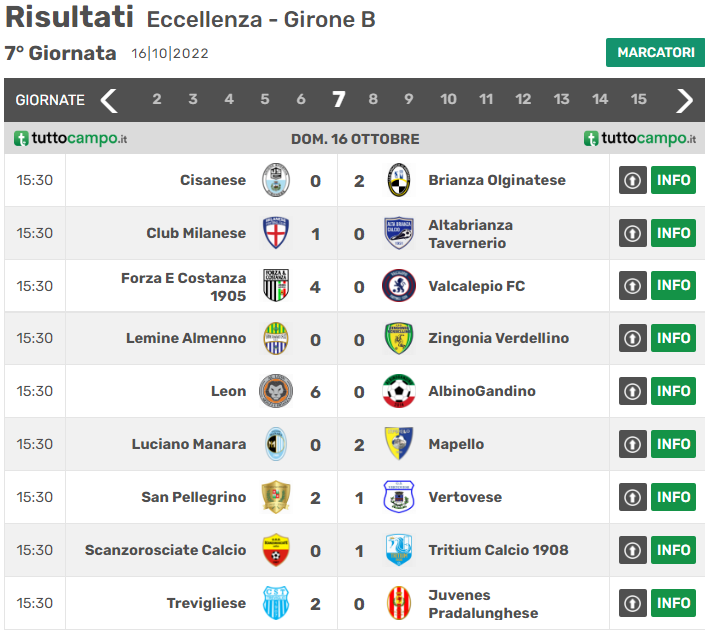705x635 pixels.
Task: Go to the previous giornate page
Action: 109,100
